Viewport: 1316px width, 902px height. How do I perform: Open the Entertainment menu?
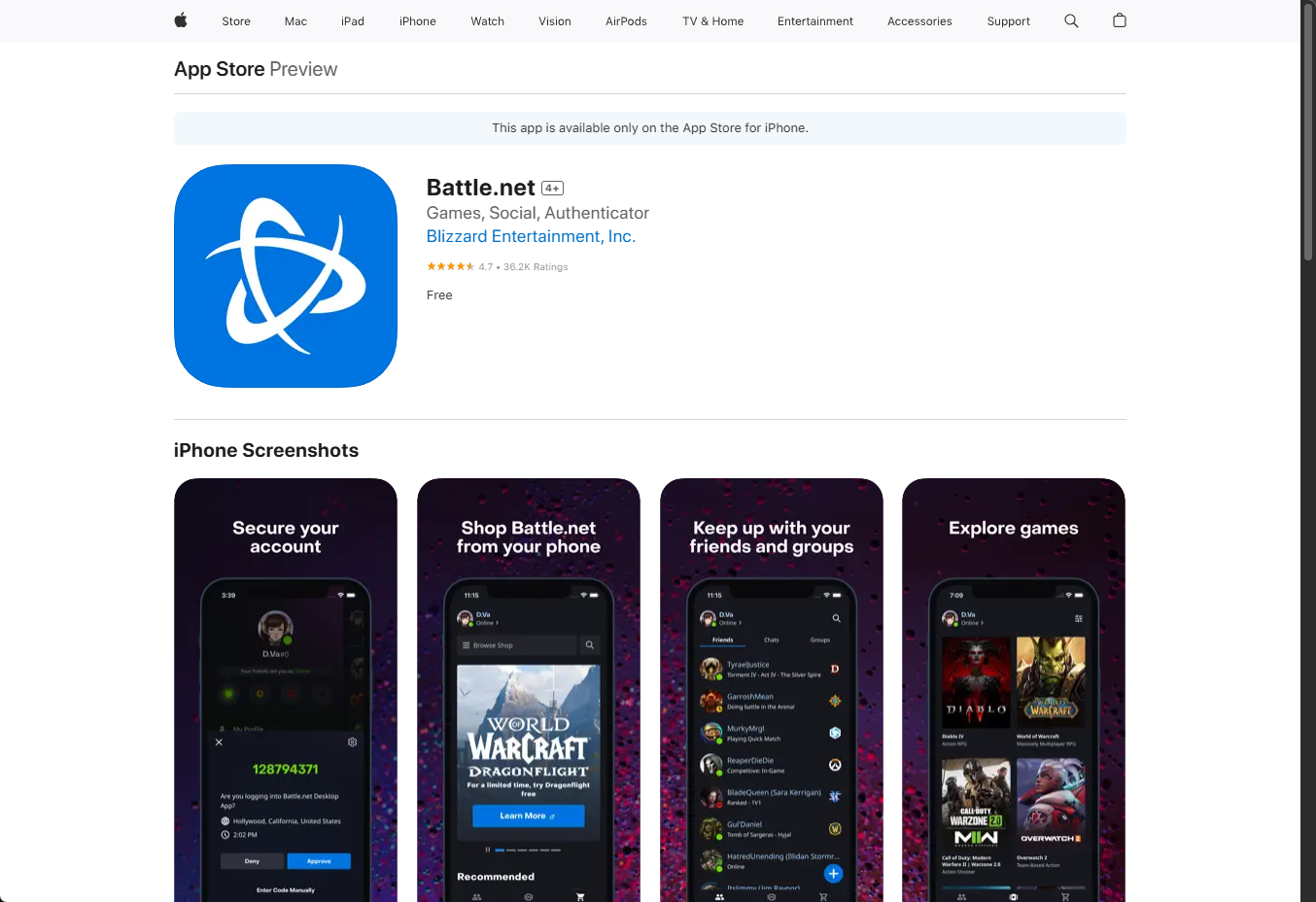click(x=815, y=21)
